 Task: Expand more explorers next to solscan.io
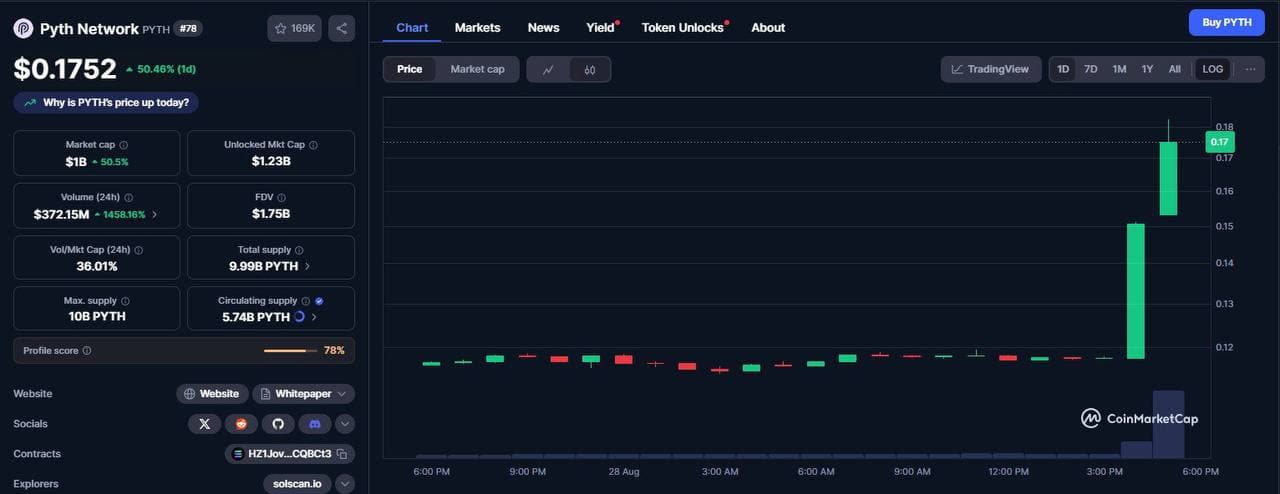(345, 484)
